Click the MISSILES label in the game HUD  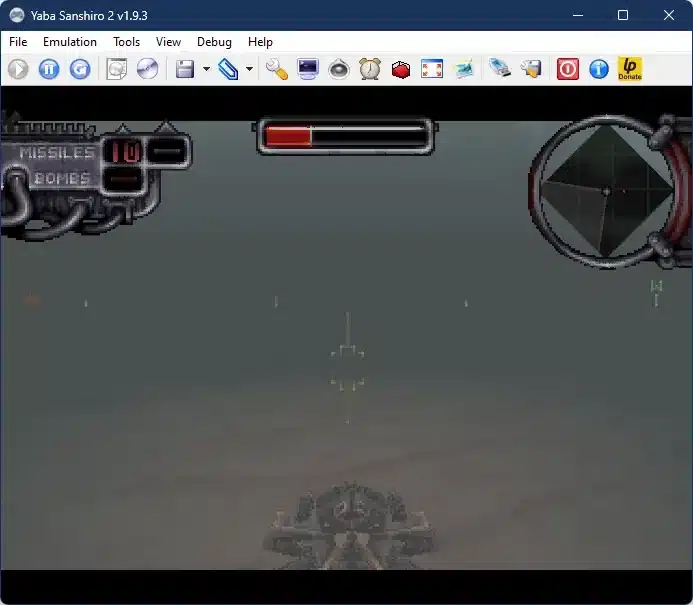57,152
